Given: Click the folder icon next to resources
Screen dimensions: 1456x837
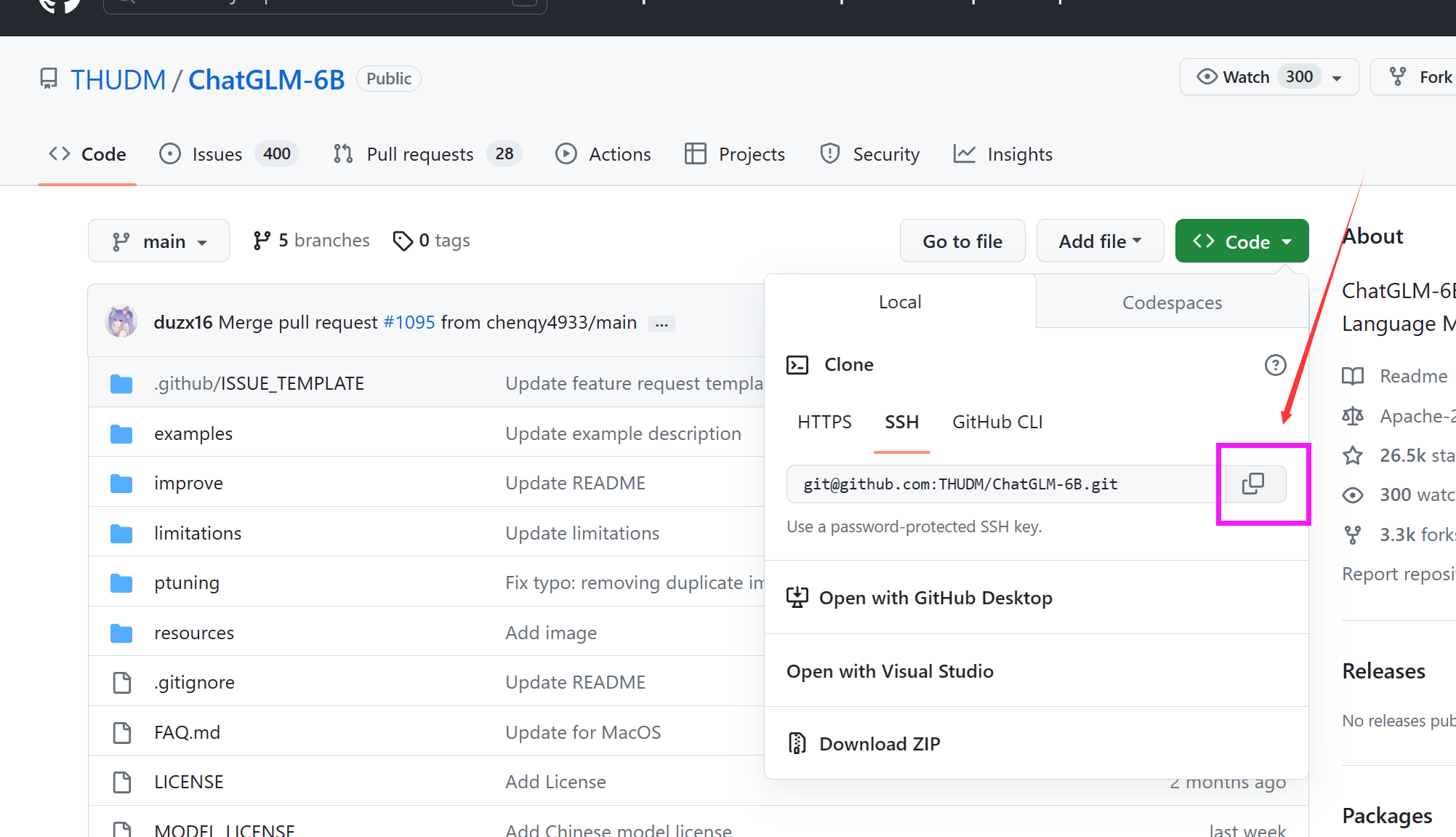Looking at the screenshot, I should 121,633.
